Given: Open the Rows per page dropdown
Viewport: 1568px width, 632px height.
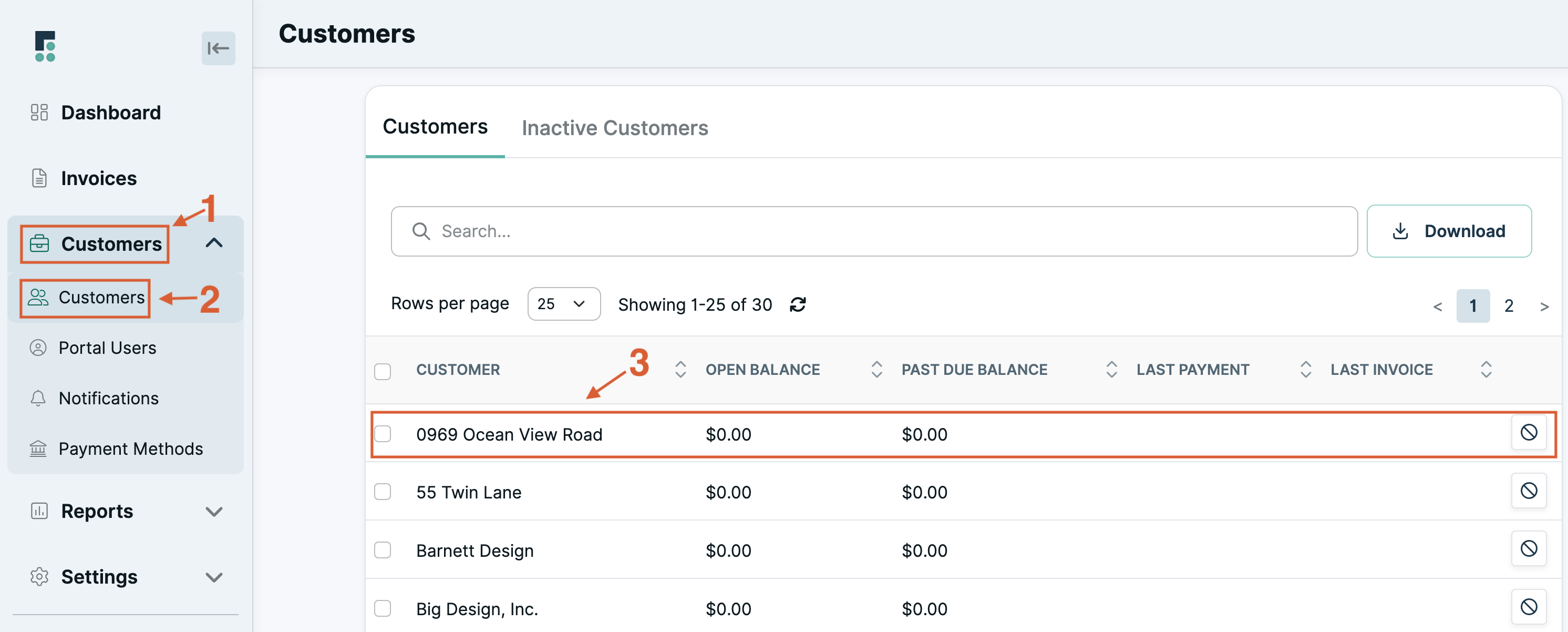Looking at the screenshot, I should click(x=563, y=304).
